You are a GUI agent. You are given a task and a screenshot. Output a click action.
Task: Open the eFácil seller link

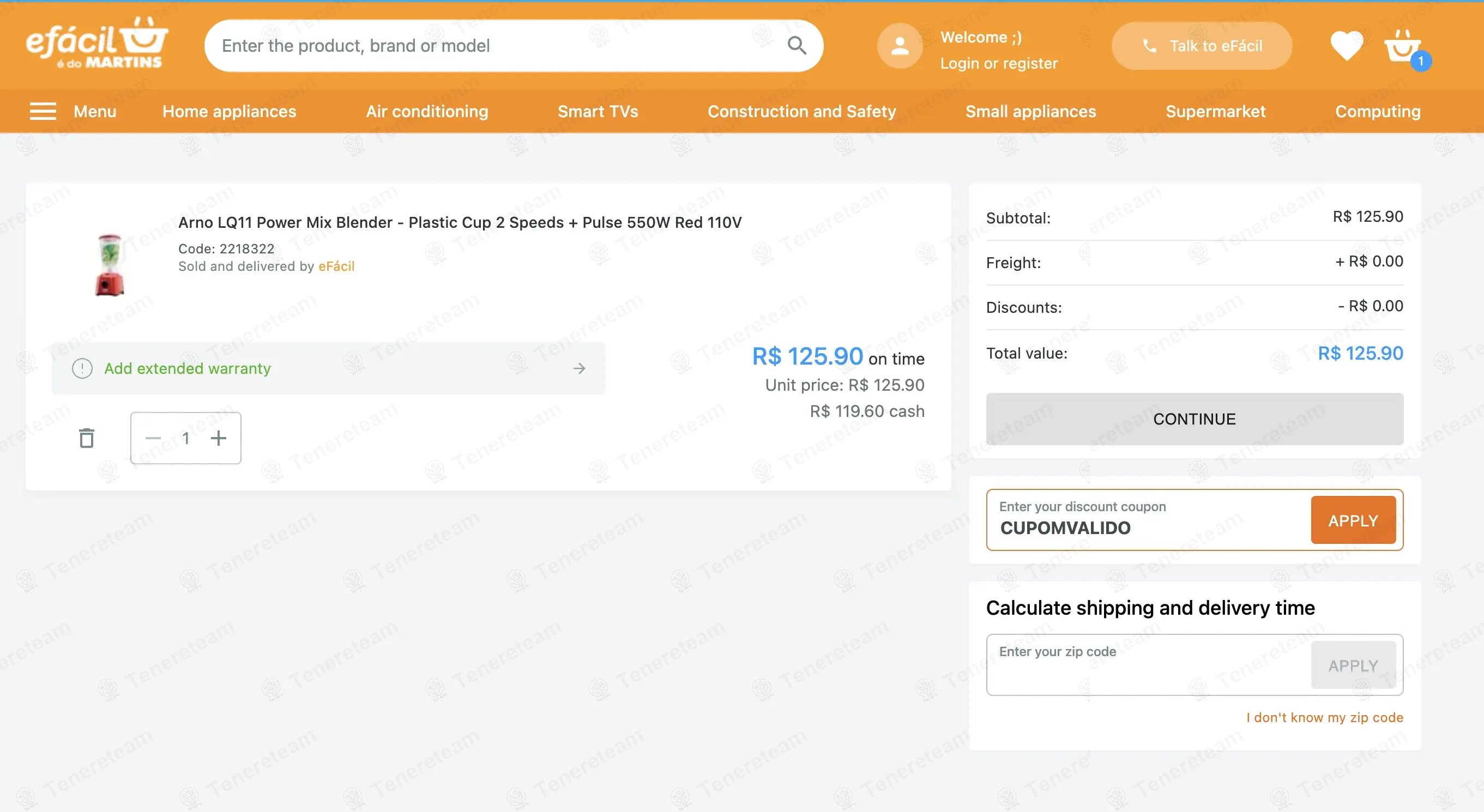point(336,266)
